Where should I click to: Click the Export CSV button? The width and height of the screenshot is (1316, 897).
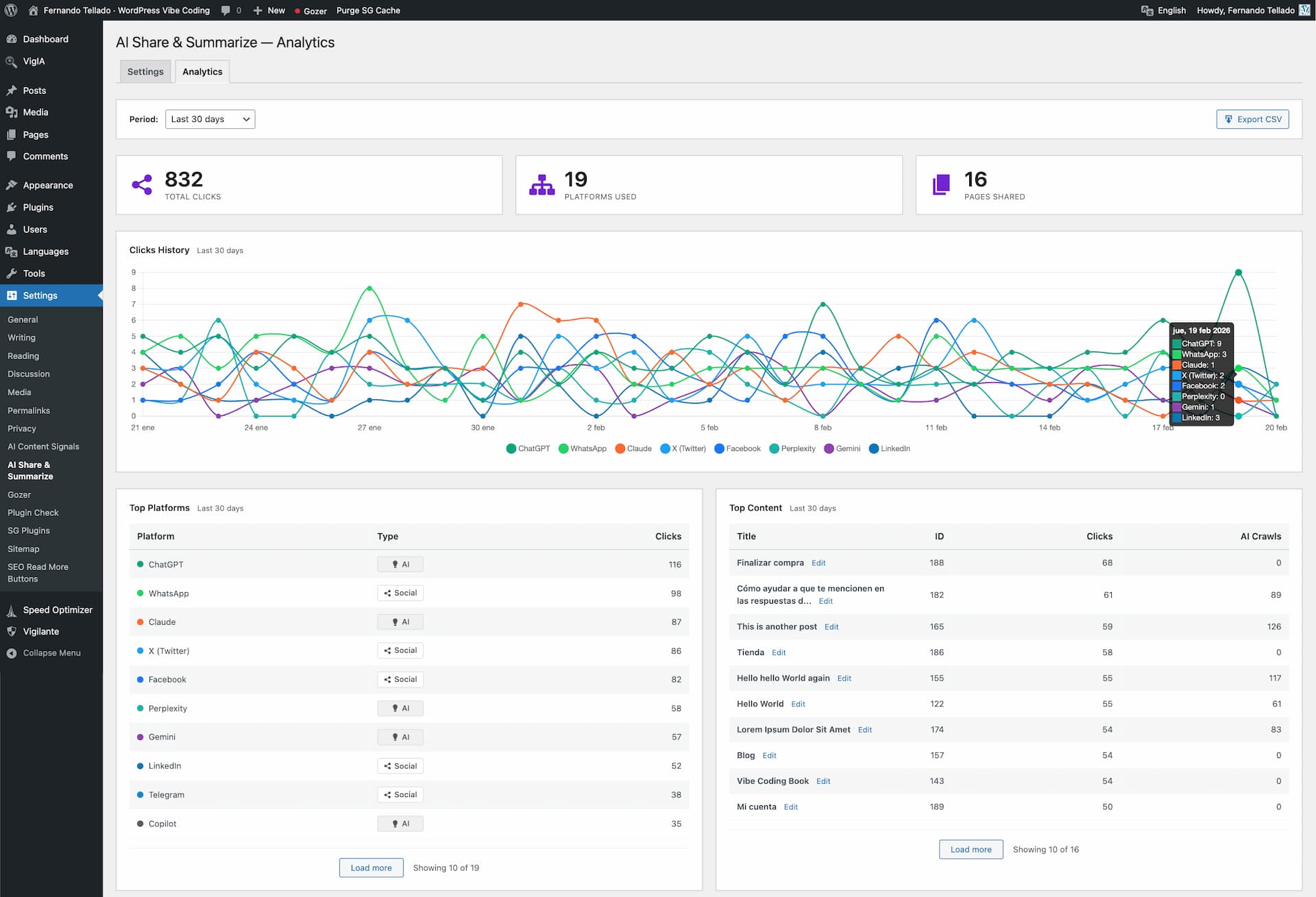(1252, 119)
